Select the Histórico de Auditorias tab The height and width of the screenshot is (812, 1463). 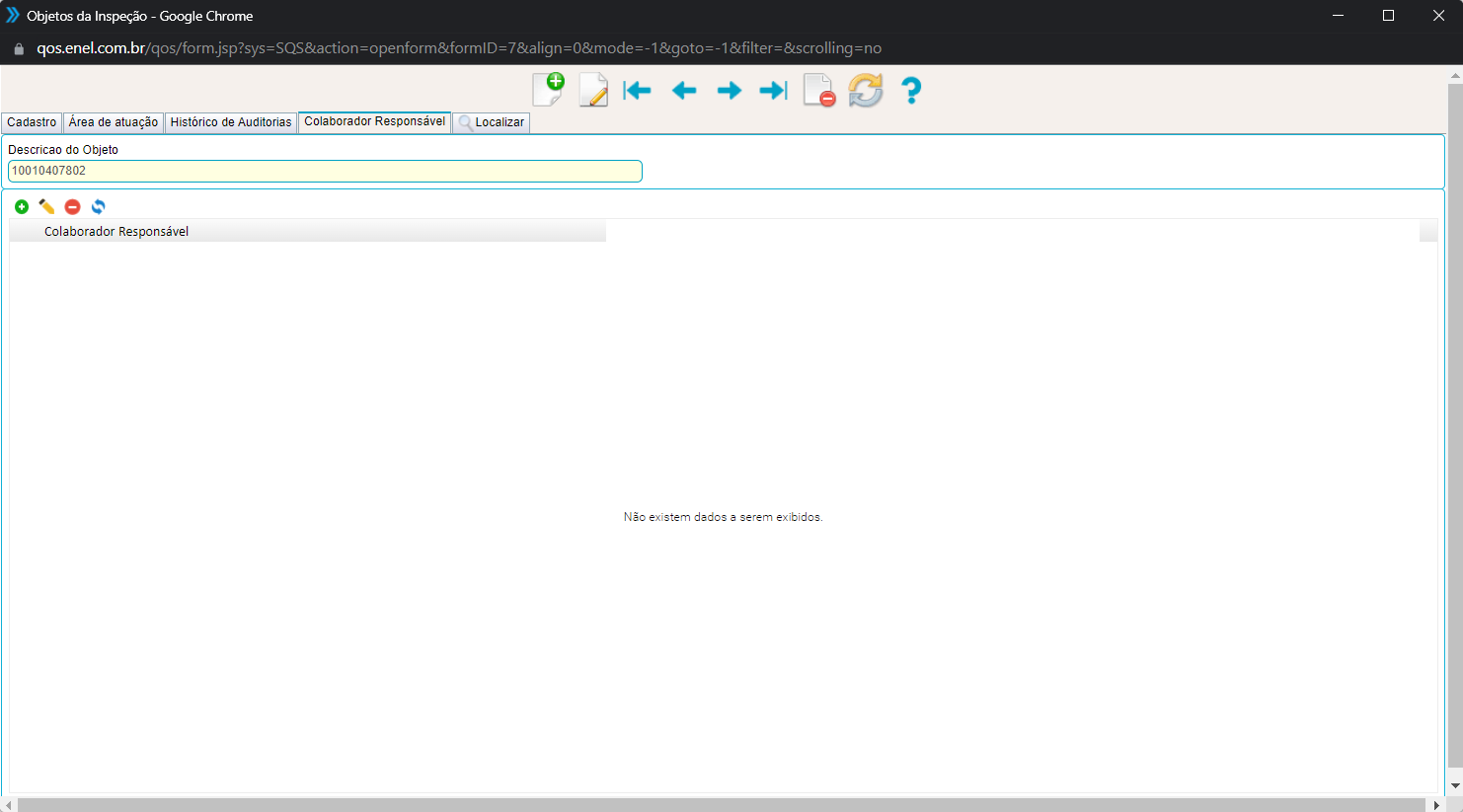[231, 122]
